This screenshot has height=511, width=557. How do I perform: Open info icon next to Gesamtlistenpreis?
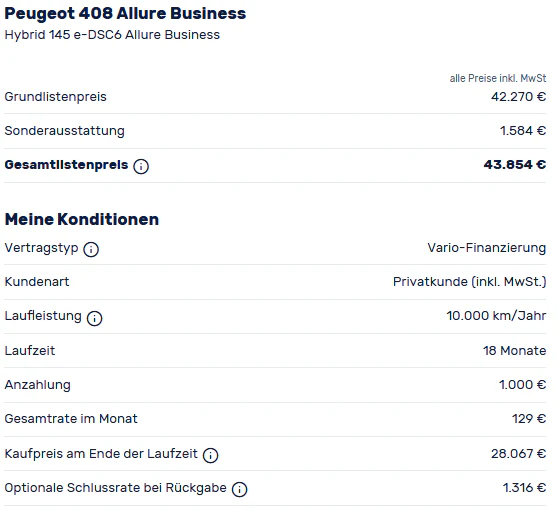[x=141, y=166]
